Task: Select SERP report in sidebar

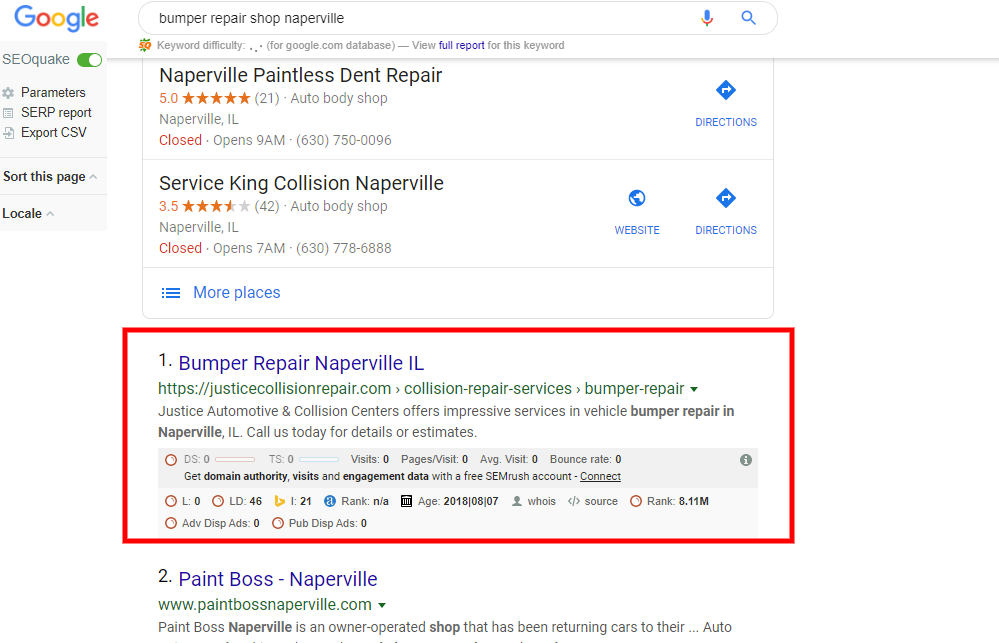Action: 56,113
